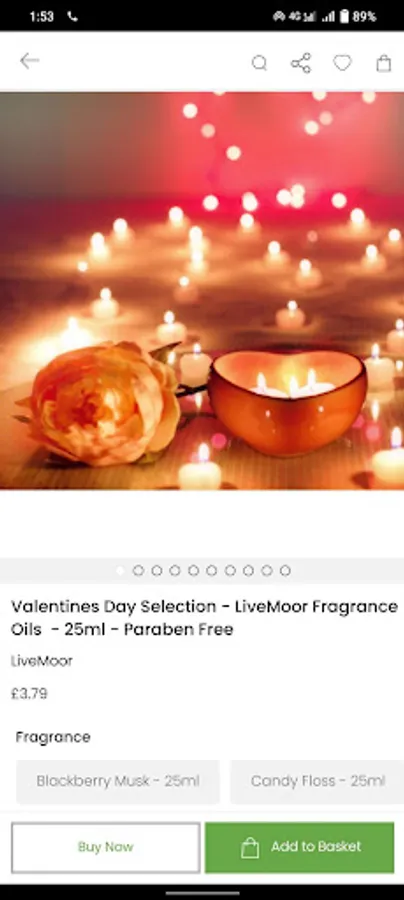Select the fifth carousel page dot
This screenshot has height=900, width=404.
point(193,571)
